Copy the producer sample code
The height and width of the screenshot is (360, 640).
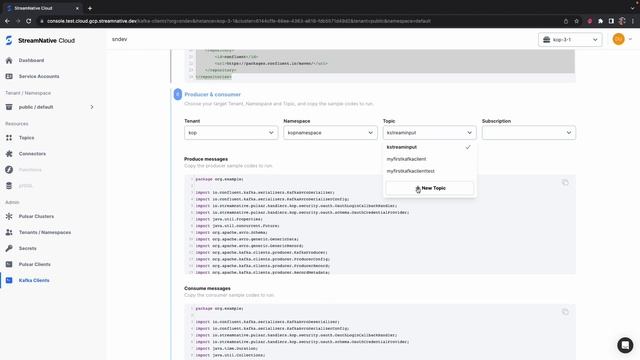coord(565,182)
